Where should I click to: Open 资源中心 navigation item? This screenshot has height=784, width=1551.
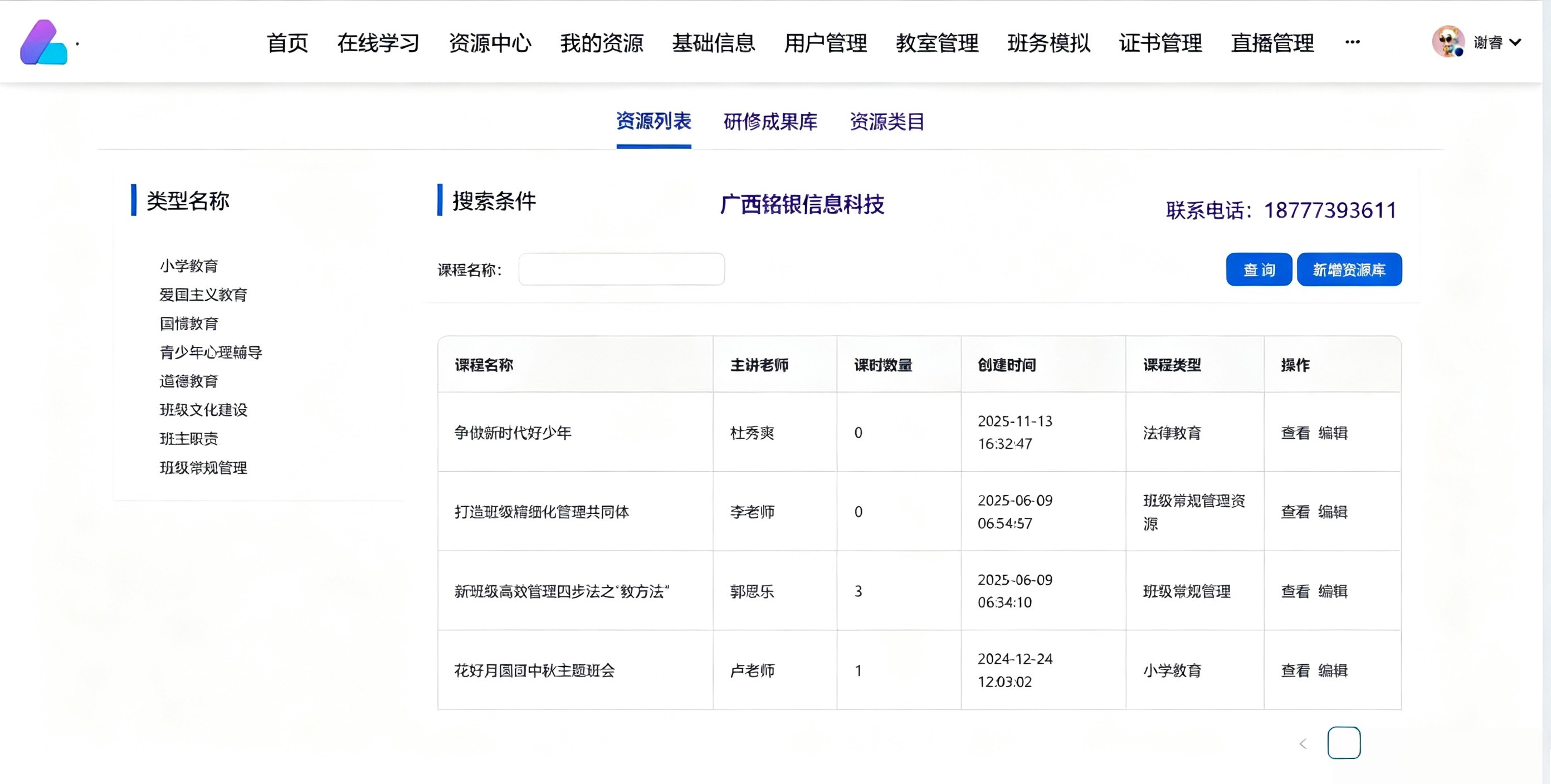tap(490, 43)
